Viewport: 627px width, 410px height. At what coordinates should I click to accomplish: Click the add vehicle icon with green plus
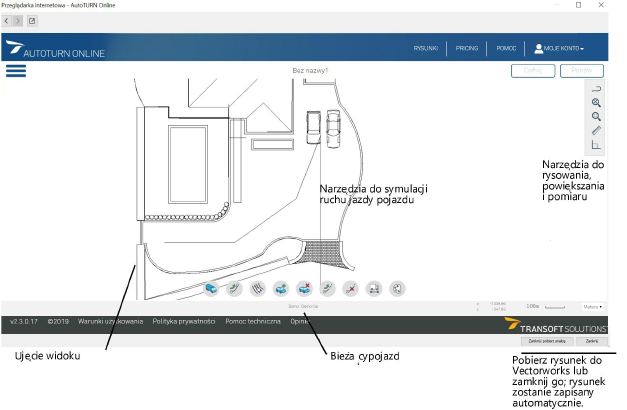pos(281,288)
